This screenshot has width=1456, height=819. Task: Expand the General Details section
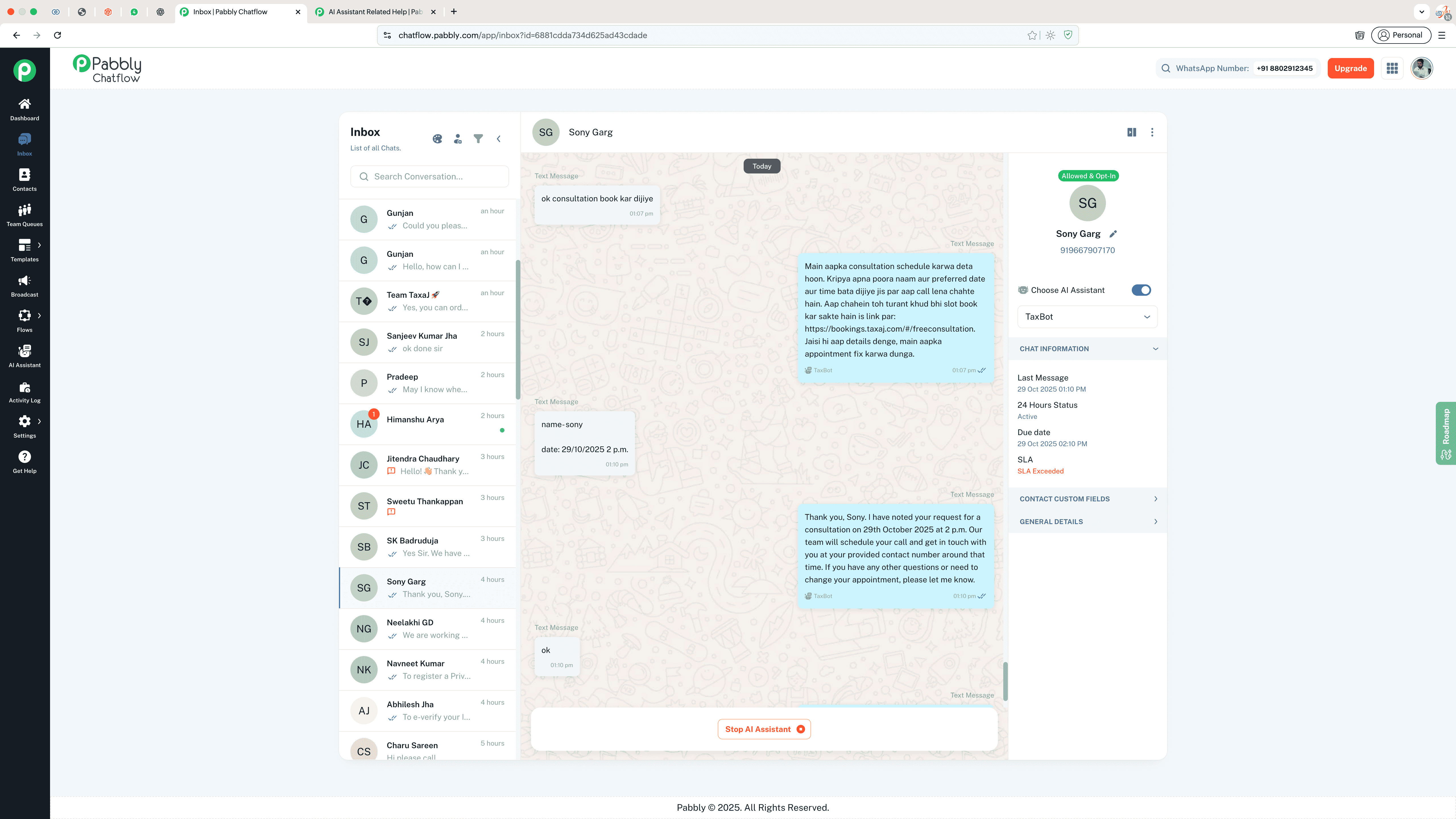pos(1087,522)
